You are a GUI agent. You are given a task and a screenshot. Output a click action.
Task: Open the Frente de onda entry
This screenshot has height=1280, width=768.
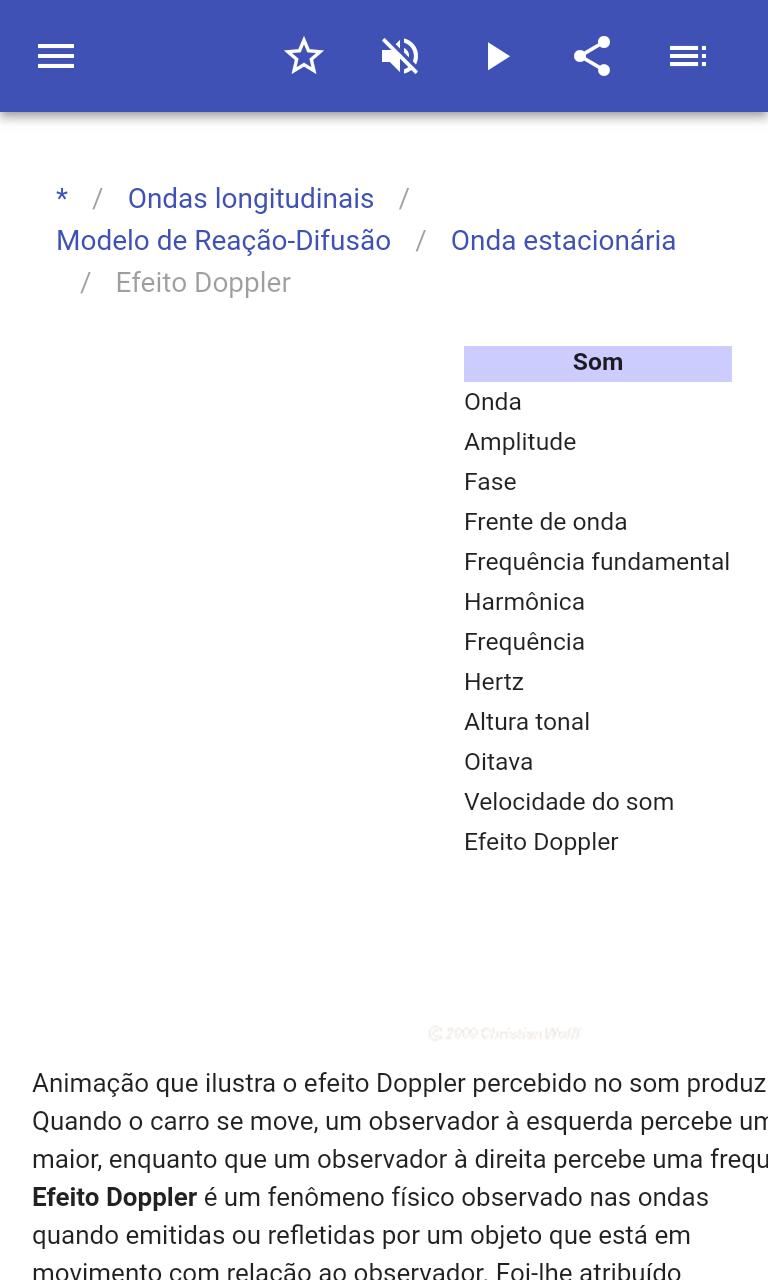point(545,521)
